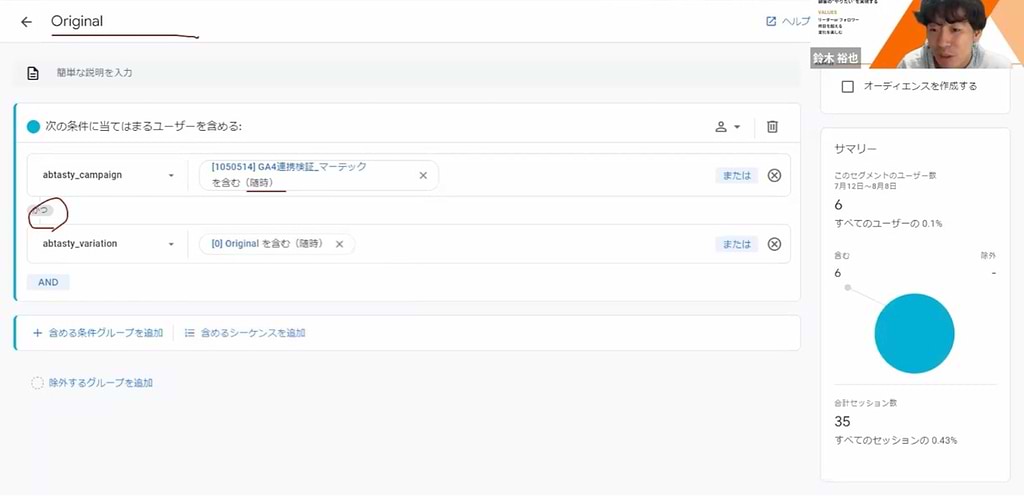
Task: Delete condition group with trash icon
Action: click(772, 127)
